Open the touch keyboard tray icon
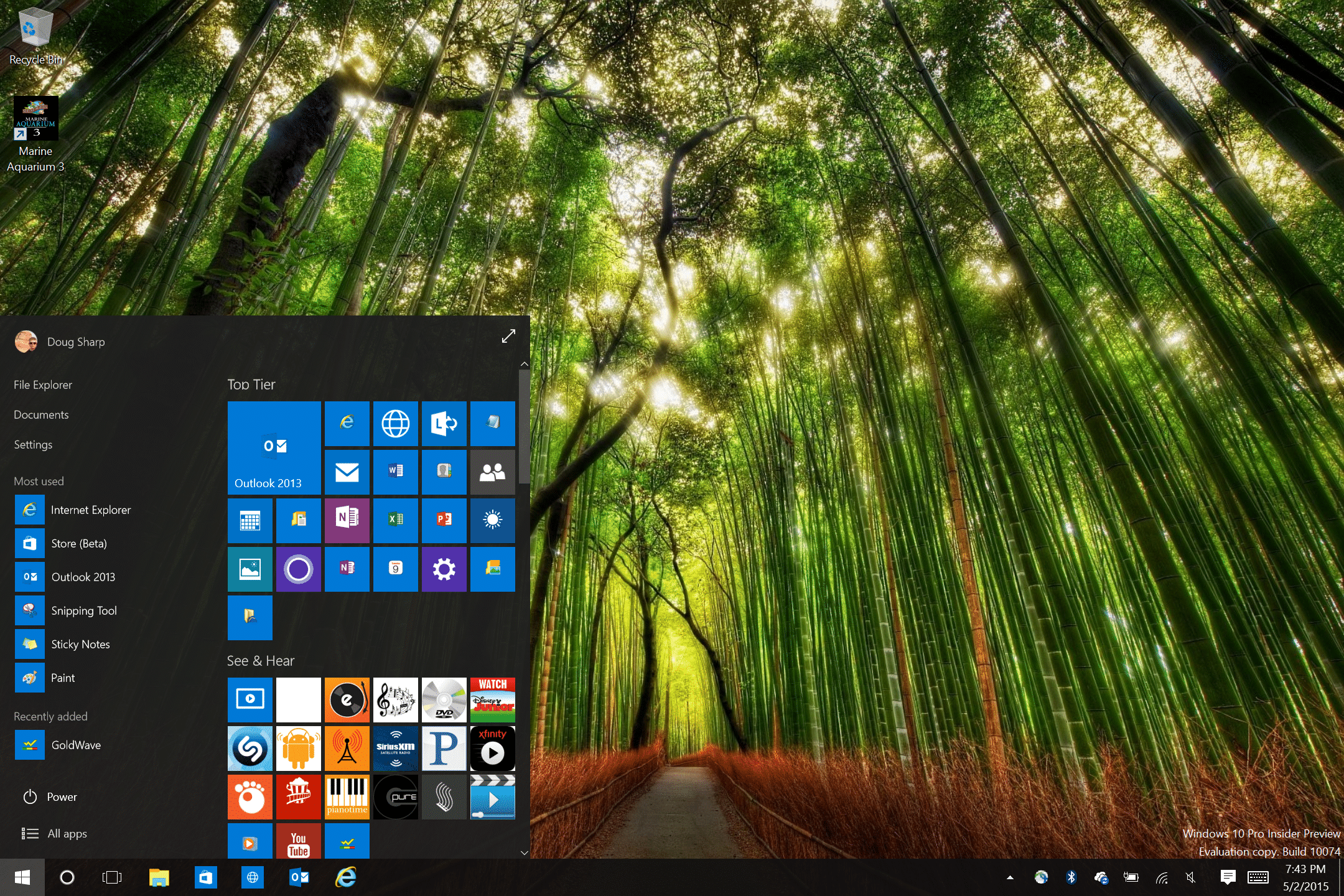This screenshot has height=896, width=1344. [x=1258, y=877]
